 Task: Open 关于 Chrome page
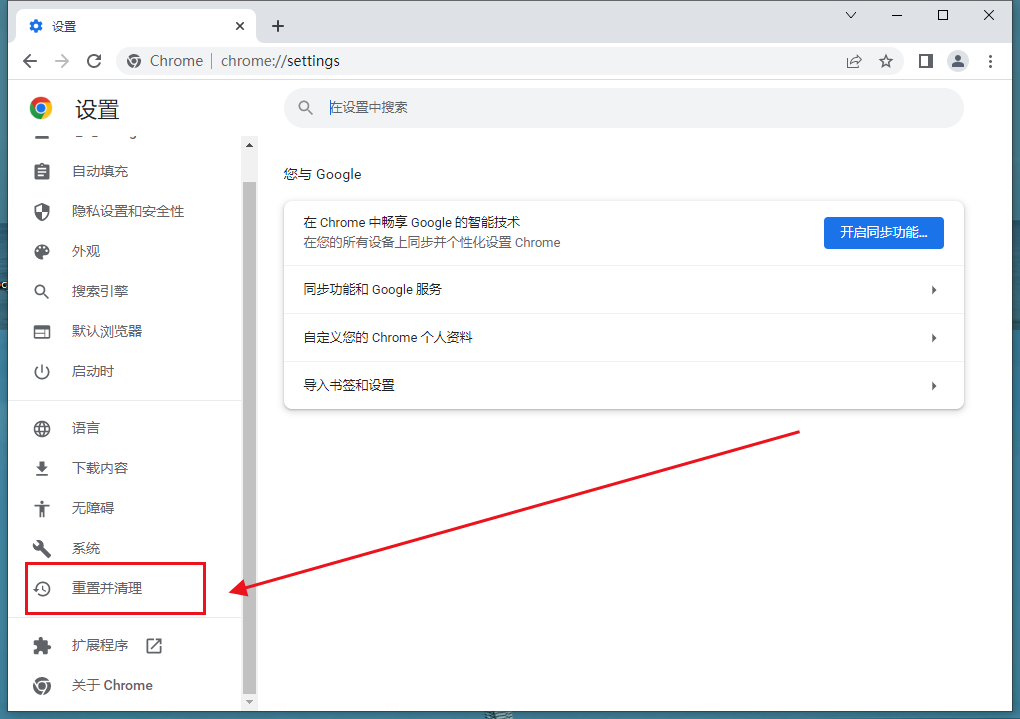click(x=124, y=686)
